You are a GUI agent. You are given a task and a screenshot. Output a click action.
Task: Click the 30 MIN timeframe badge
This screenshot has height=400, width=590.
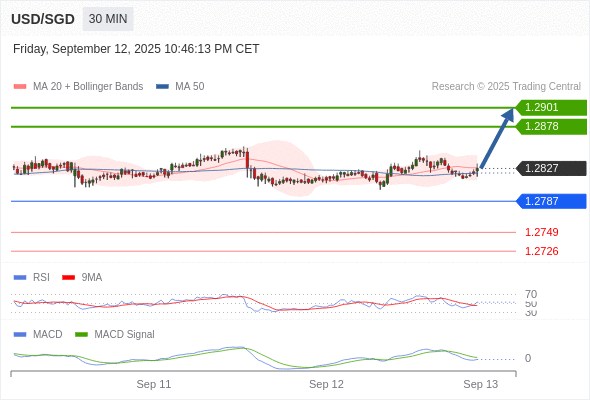tap(108, 19)
